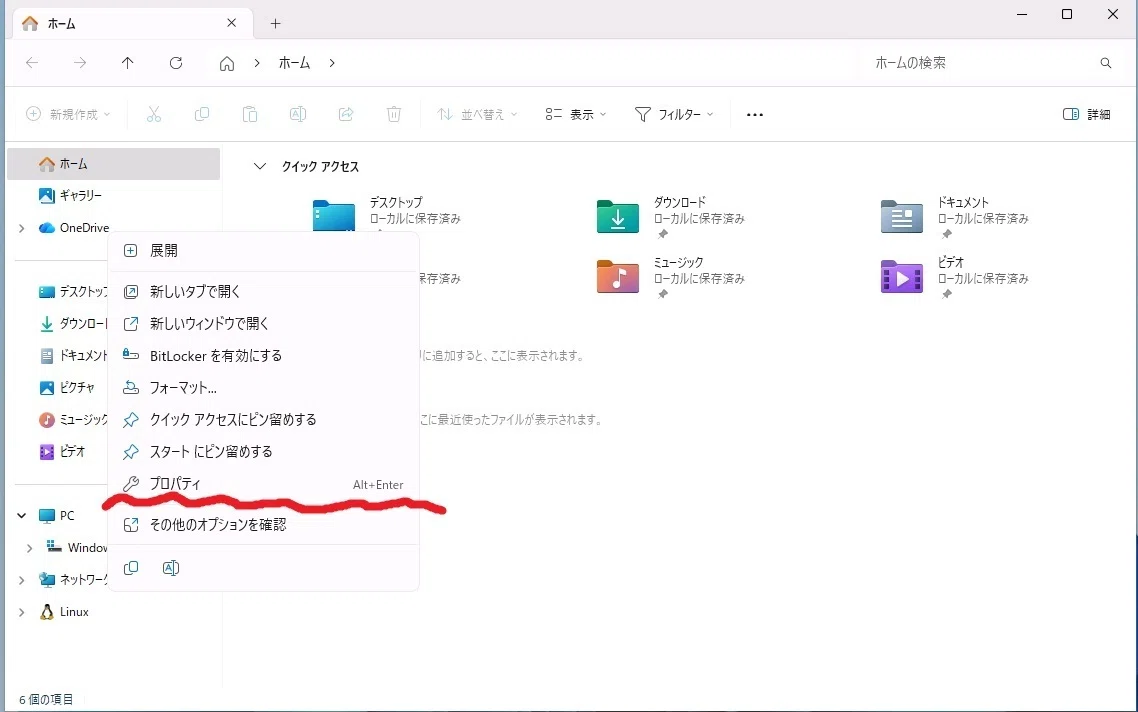Open the ドキュメント folder in Quick access

click(954, 216)
